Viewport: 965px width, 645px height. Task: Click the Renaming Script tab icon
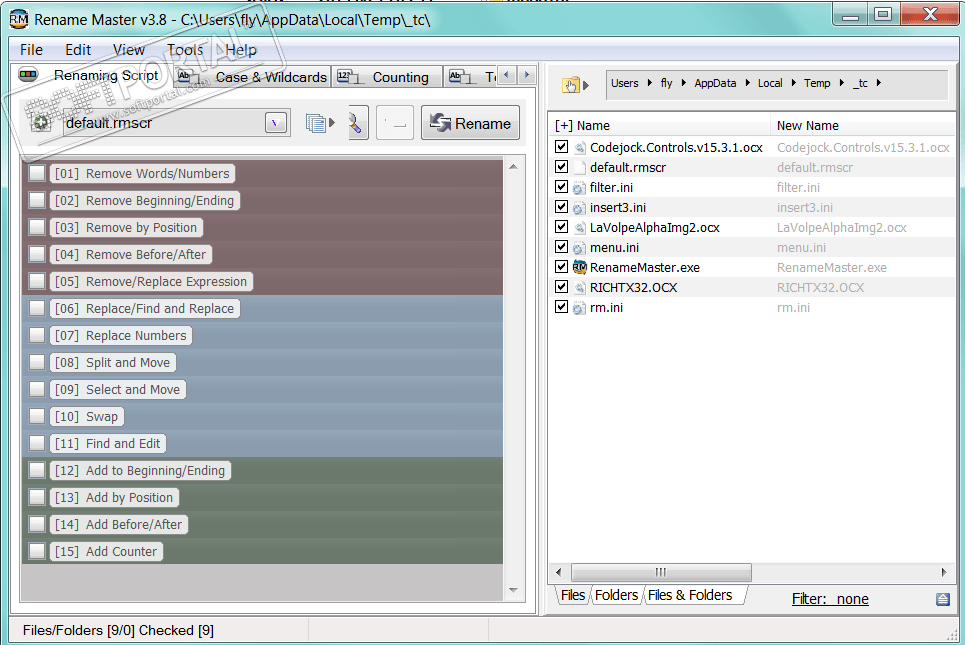(28, 75)
